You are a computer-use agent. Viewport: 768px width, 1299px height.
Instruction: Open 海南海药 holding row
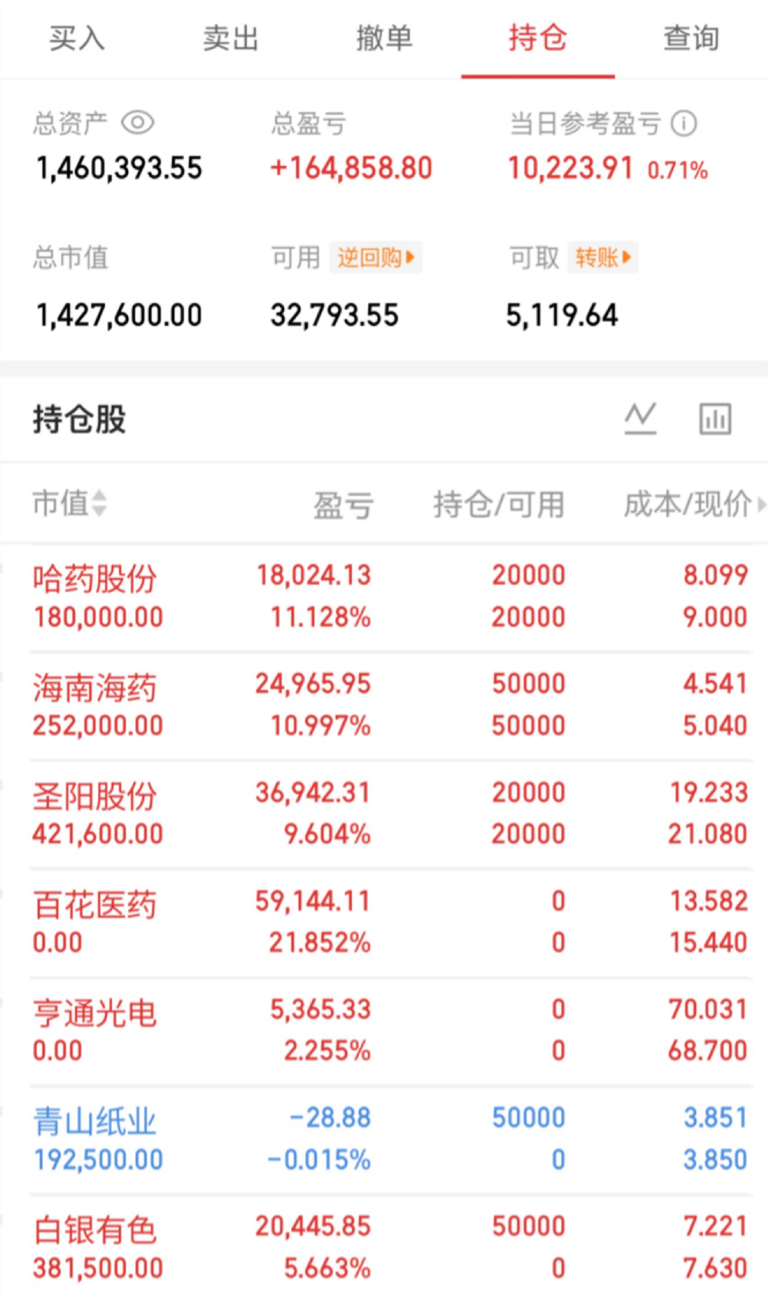click(384, 705)
